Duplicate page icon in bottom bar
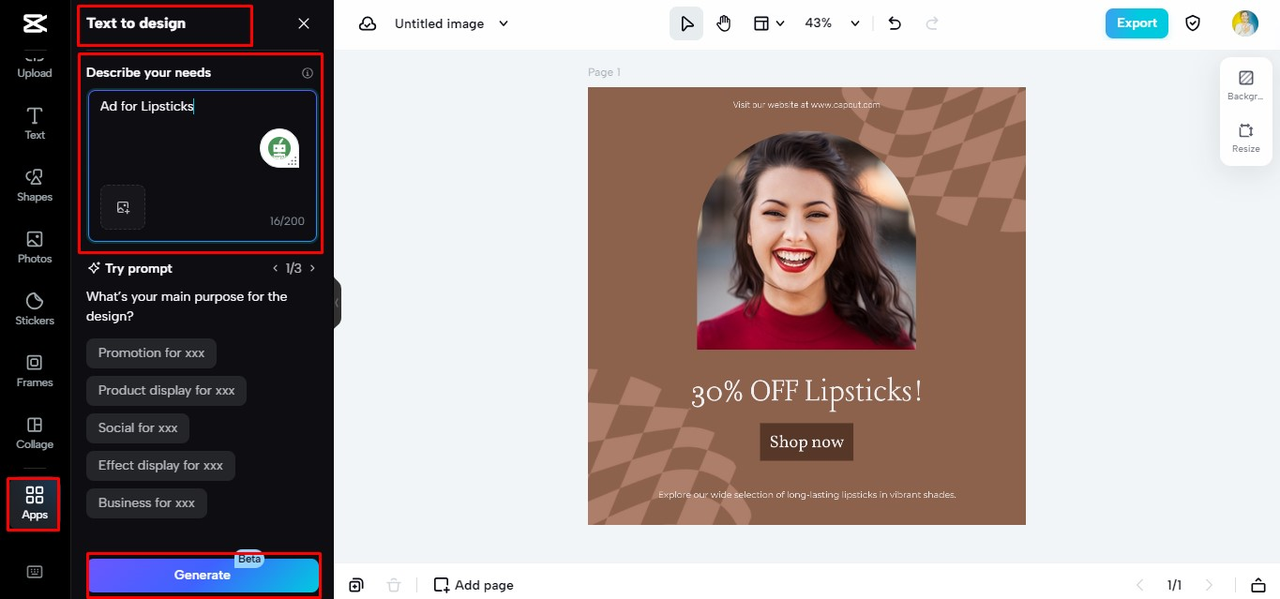Viewport: 1280px width, 599px height. (x=357, y=585)
